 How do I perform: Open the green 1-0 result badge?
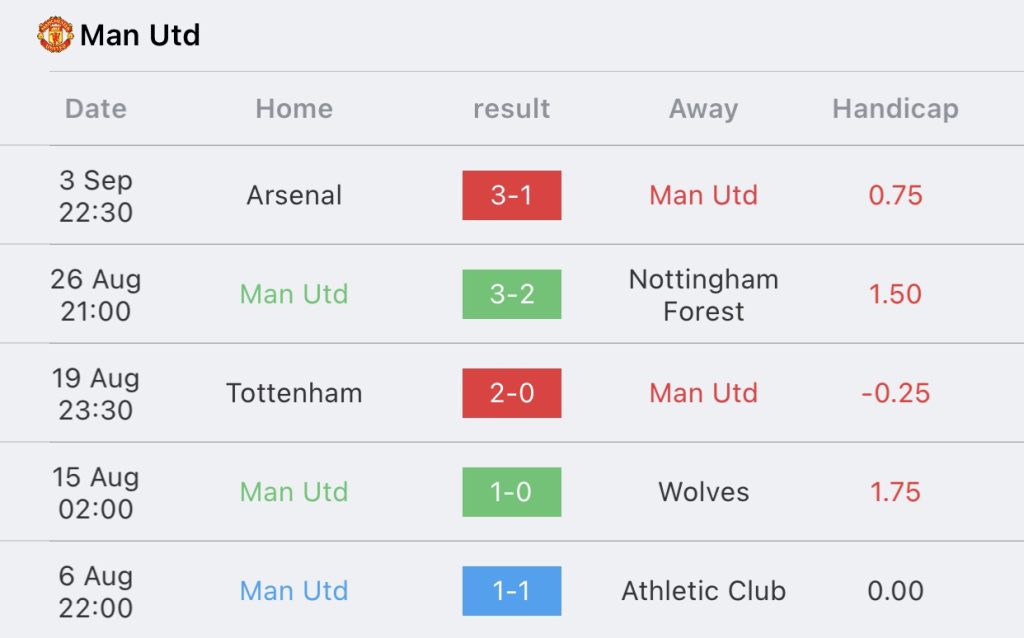[511, 492]
